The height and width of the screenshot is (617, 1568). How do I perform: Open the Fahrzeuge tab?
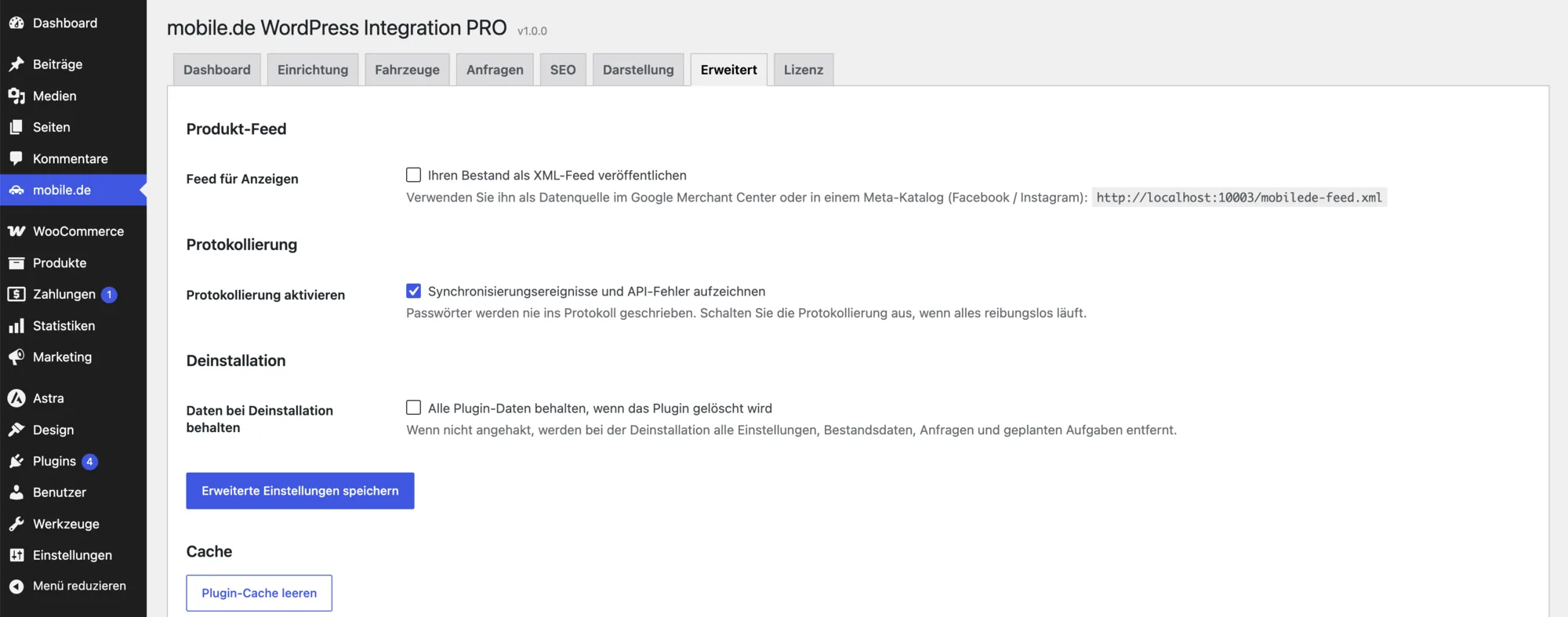click(407, 70)
